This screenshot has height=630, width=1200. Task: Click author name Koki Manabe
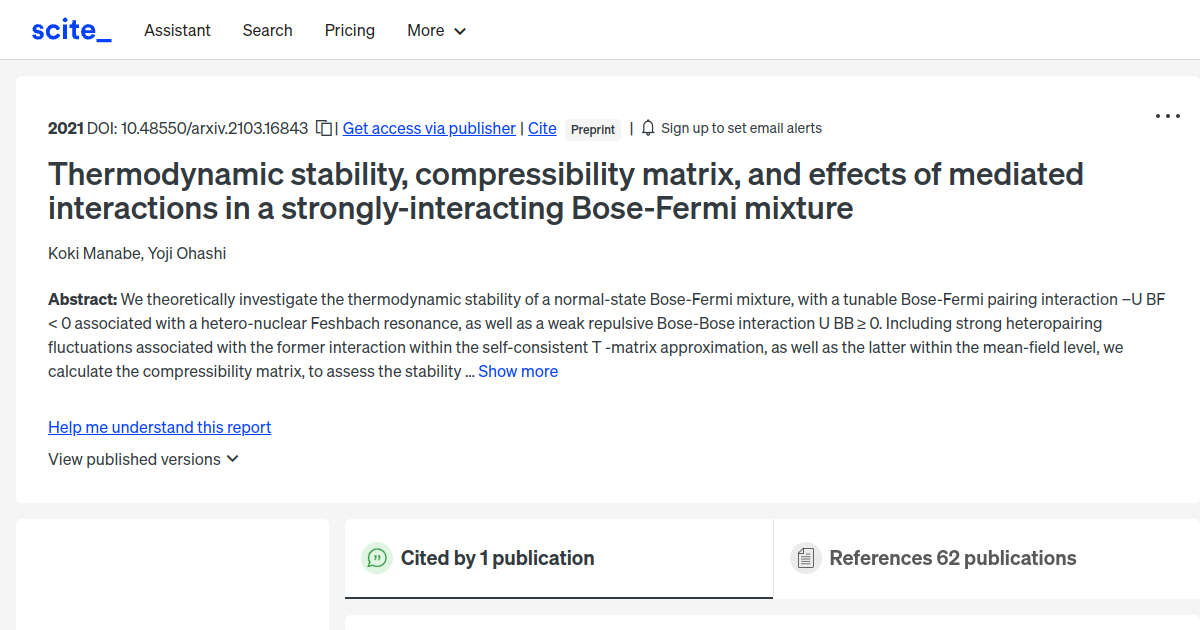tap(87, 253)
